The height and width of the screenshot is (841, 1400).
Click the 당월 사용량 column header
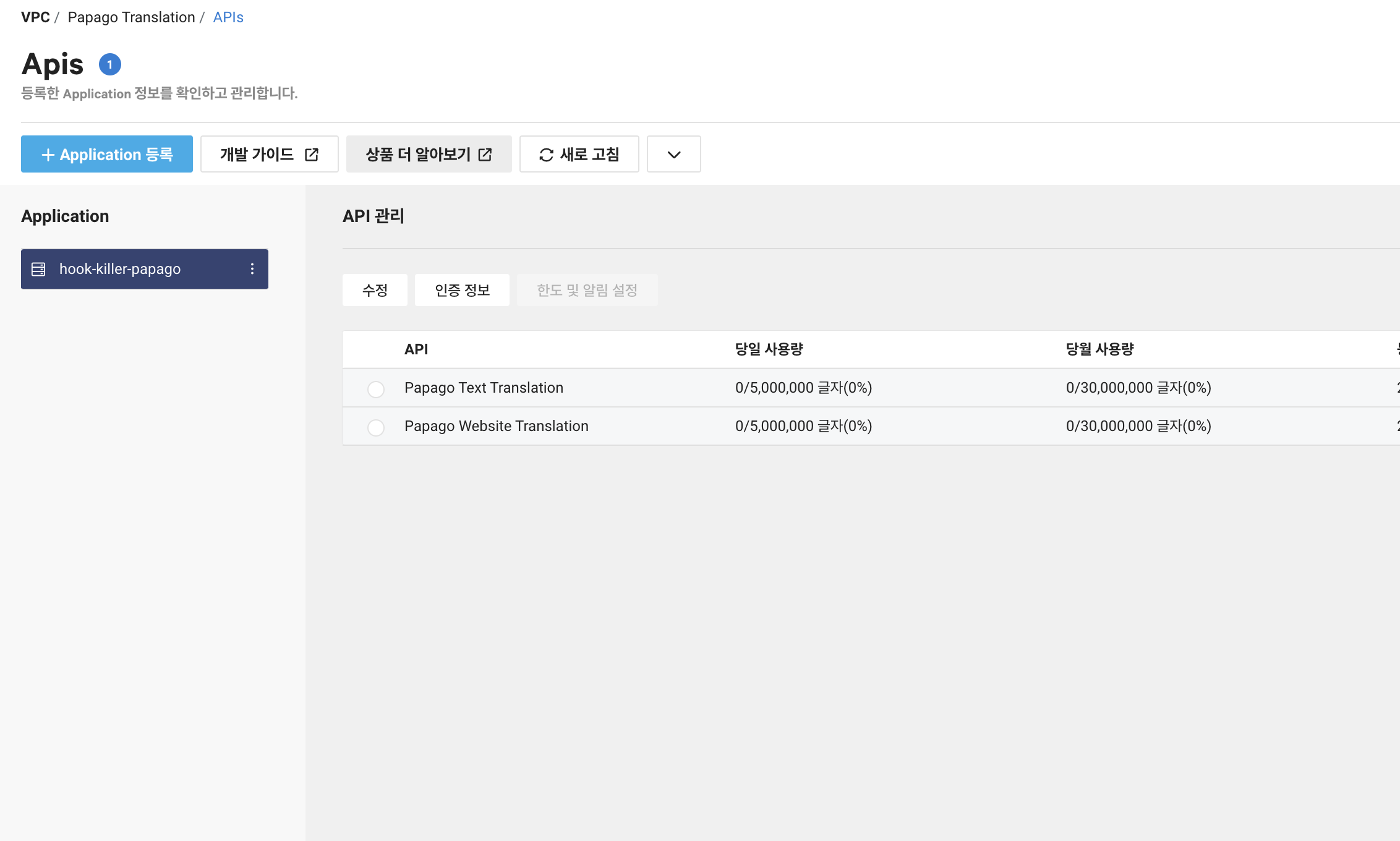click(x=1099, y=349)
